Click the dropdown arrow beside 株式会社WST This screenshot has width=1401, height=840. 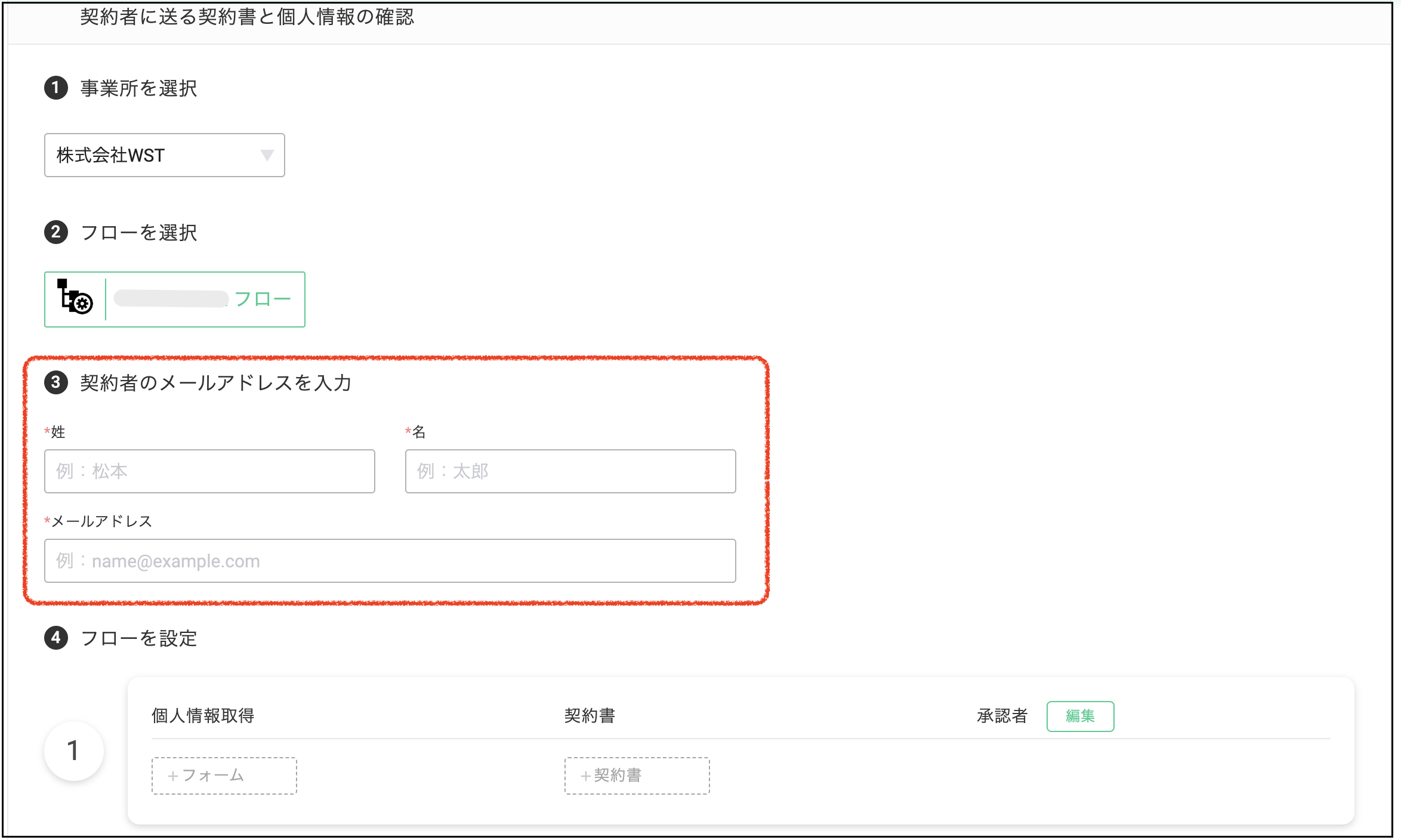(267, 155)
